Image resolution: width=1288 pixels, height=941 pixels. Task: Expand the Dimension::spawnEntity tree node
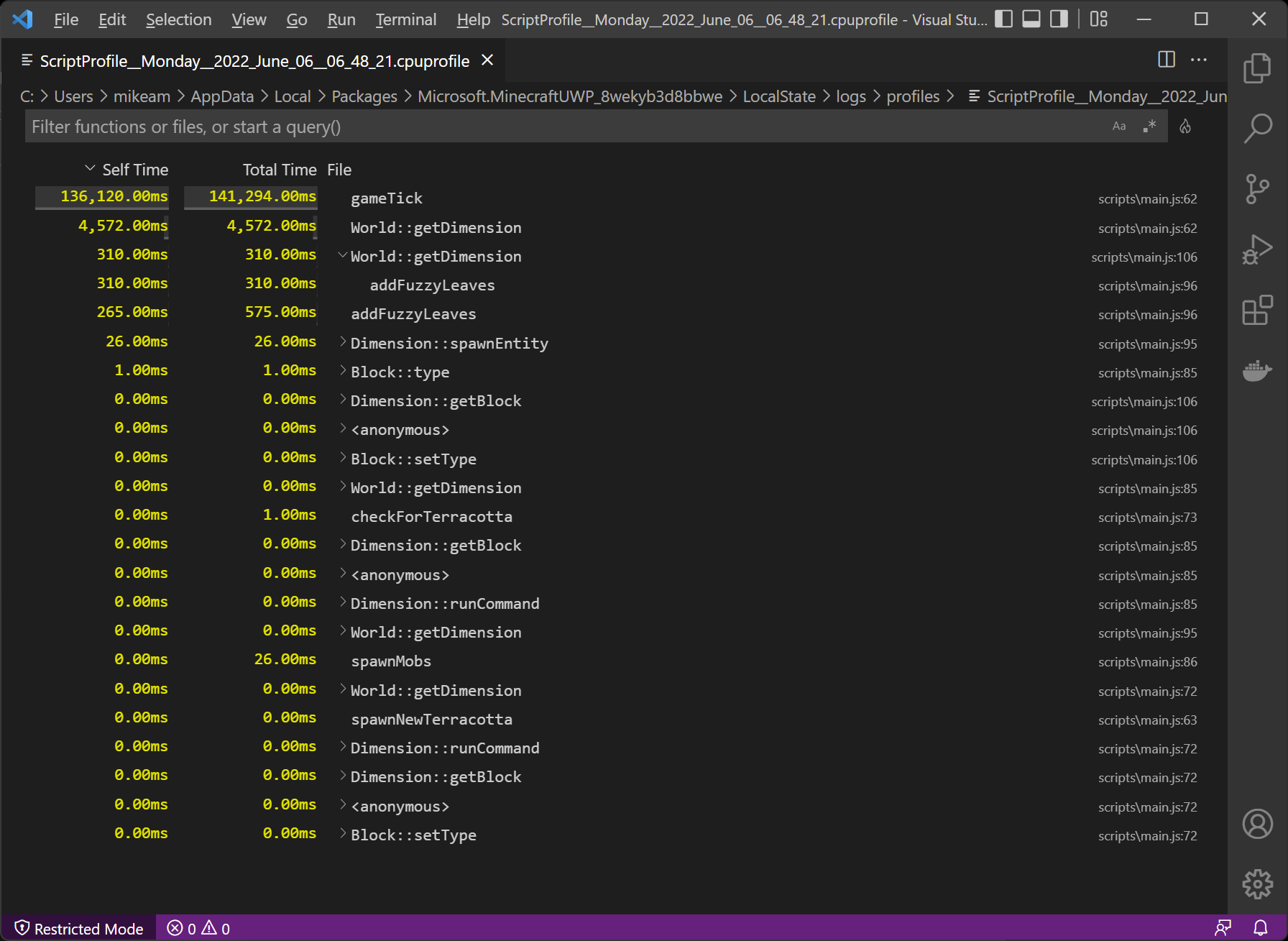pyautogui.click(x=342, y=343)
